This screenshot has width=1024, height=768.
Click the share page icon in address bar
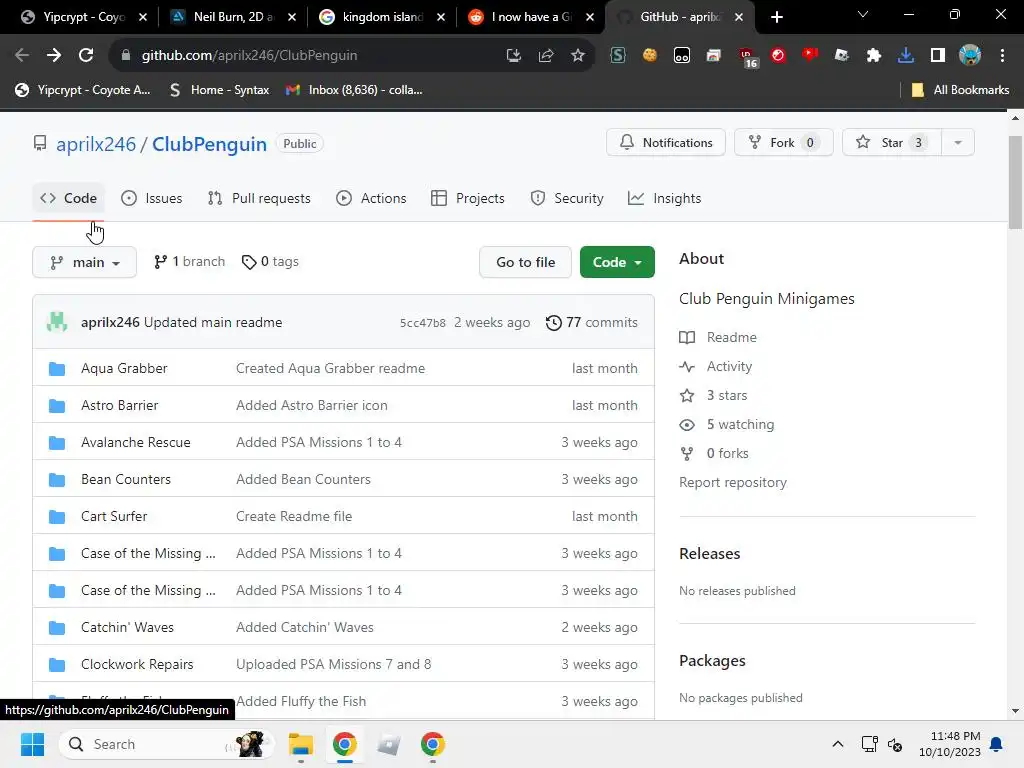click(x=546, y=56)
